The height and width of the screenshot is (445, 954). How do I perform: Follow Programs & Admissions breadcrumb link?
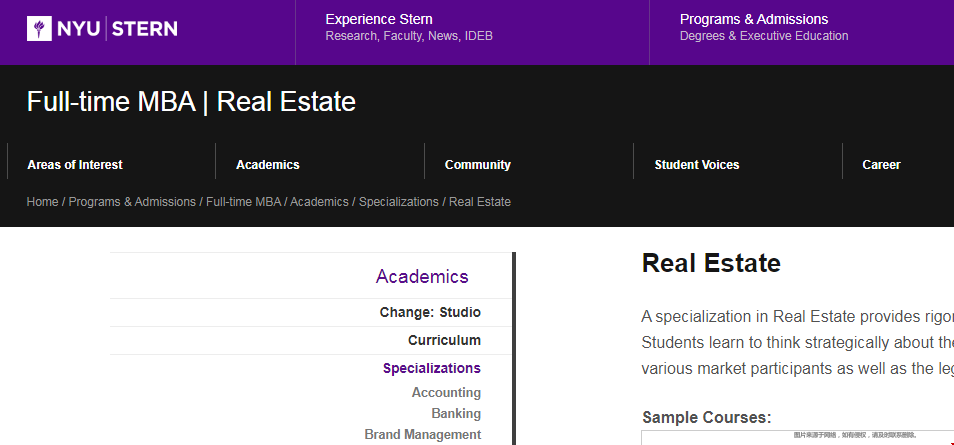[132, 201]
